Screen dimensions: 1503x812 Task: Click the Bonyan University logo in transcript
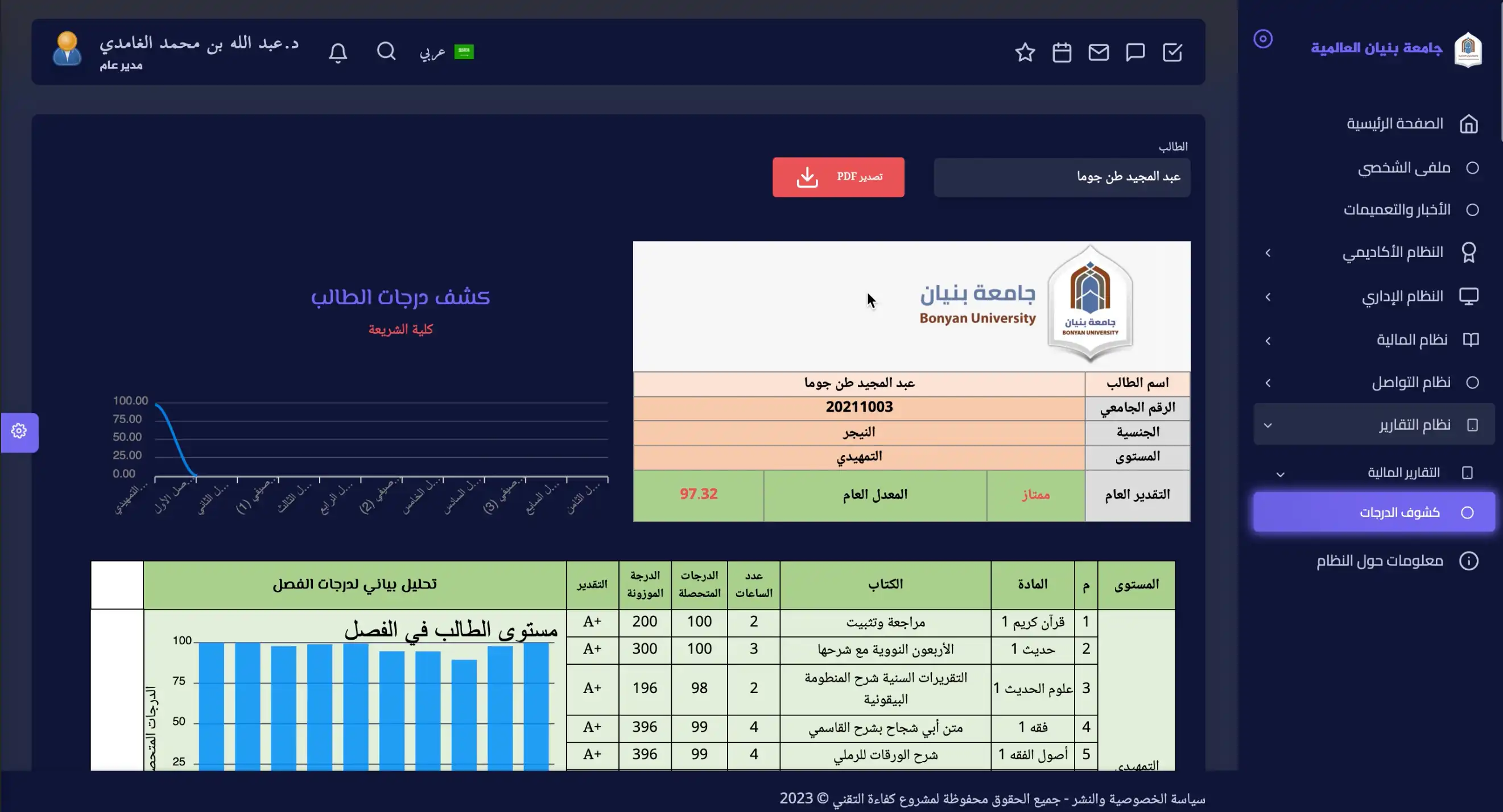tap(1090, 303)
